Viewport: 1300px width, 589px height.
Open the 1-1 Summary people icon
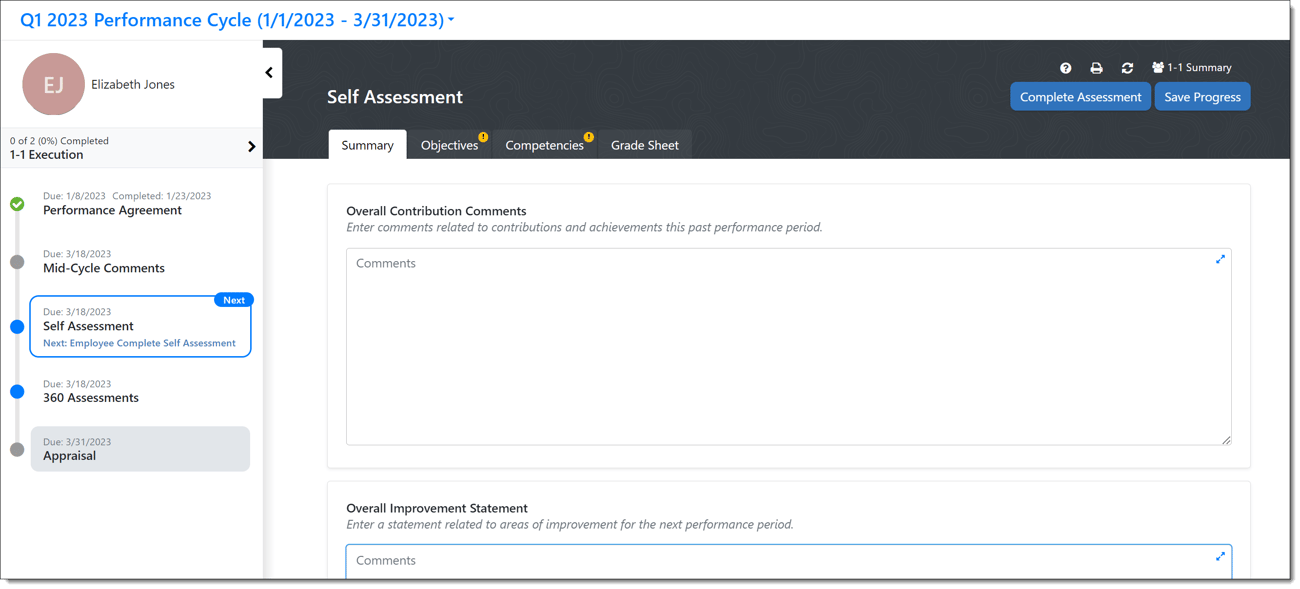tap(1157, 68)
